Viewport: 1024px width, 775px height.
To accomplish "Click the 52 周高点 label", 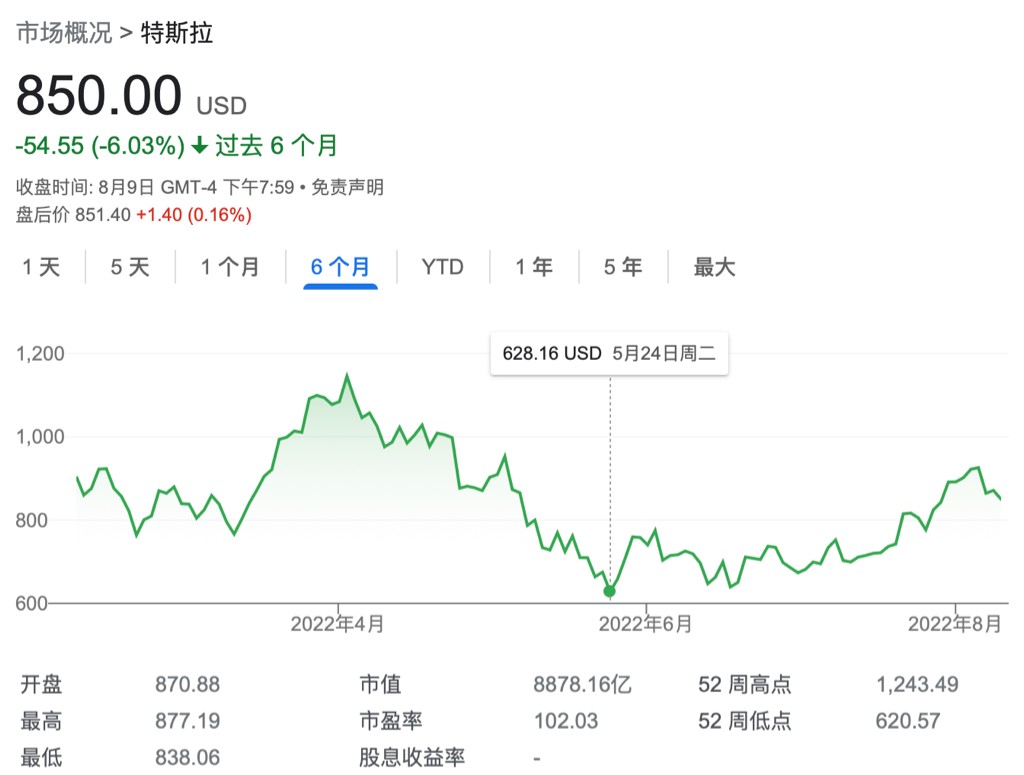I will (745, 685).
